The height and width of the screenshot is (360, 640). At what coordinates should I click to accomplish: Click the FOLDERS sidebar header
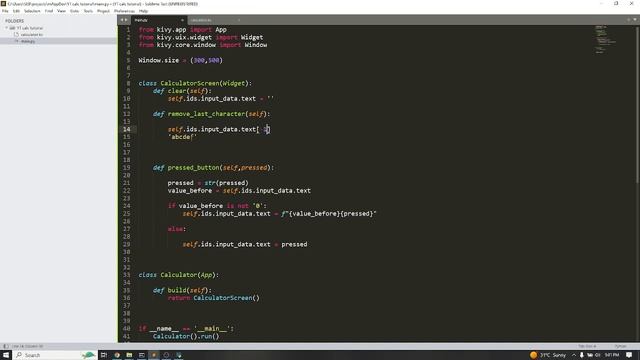click(15, 21)
